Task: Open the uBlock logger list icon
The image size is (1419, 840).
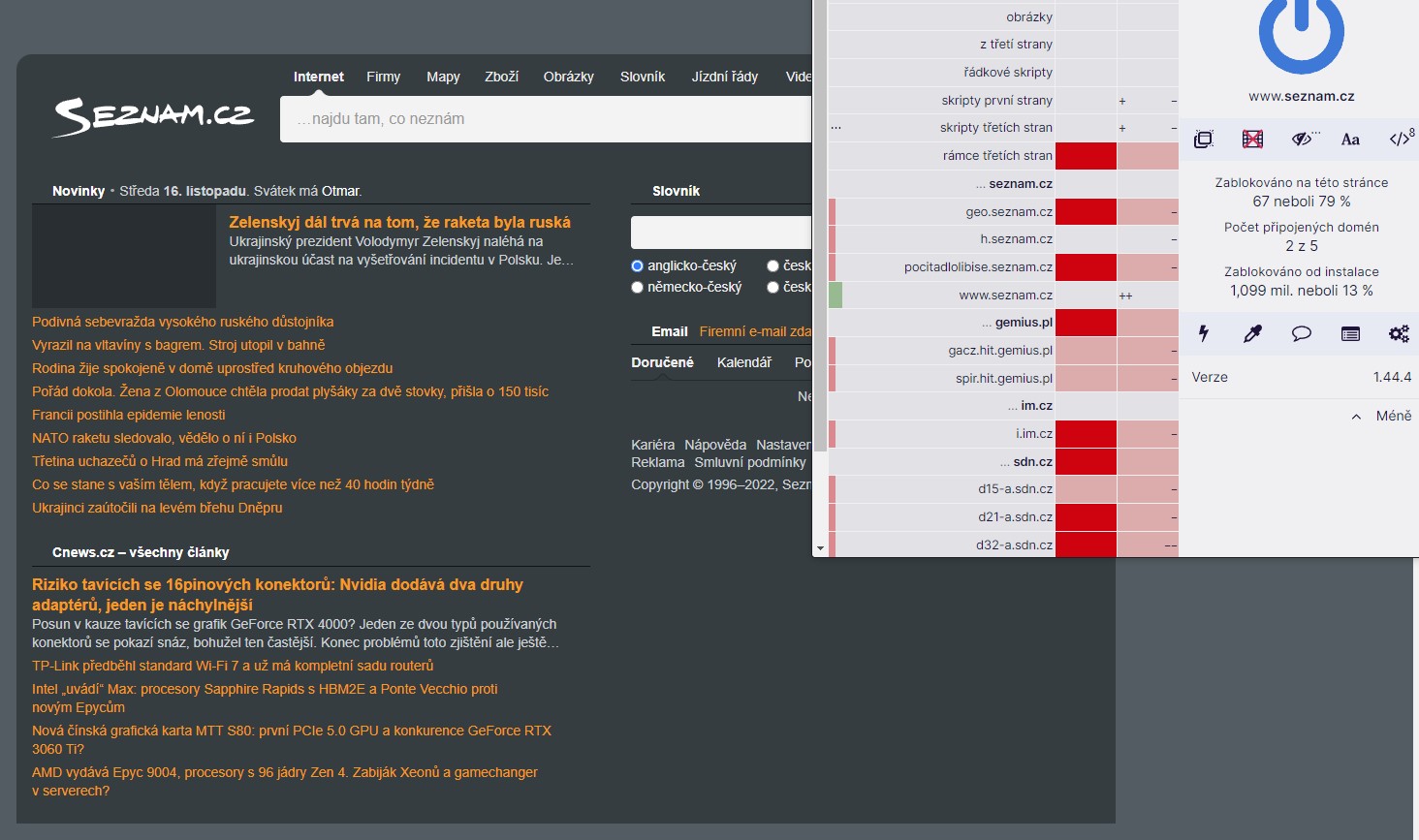Action: pos(1350,334)
